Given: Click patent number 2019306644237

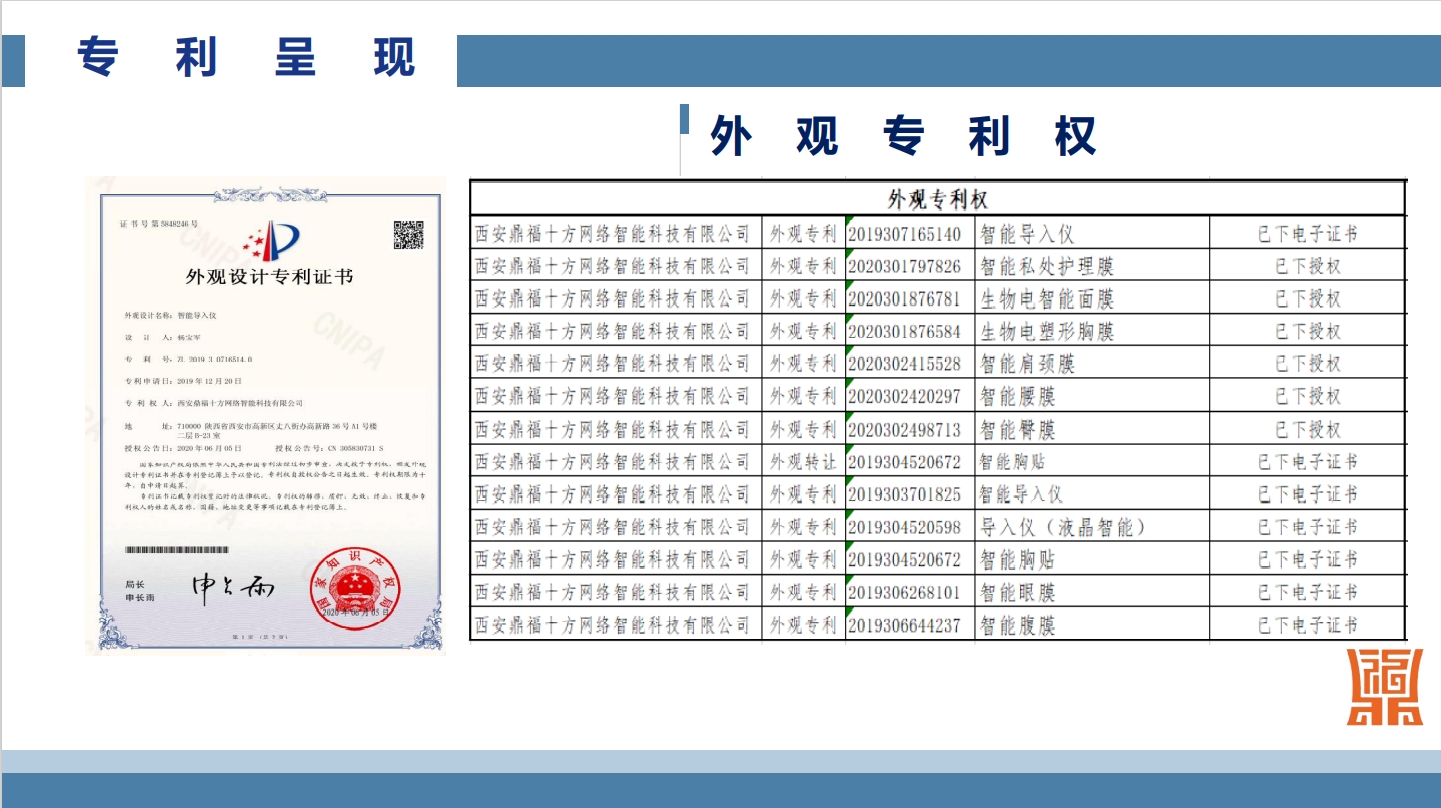Looking at the screenshot, I should click(x=904, y=625).
